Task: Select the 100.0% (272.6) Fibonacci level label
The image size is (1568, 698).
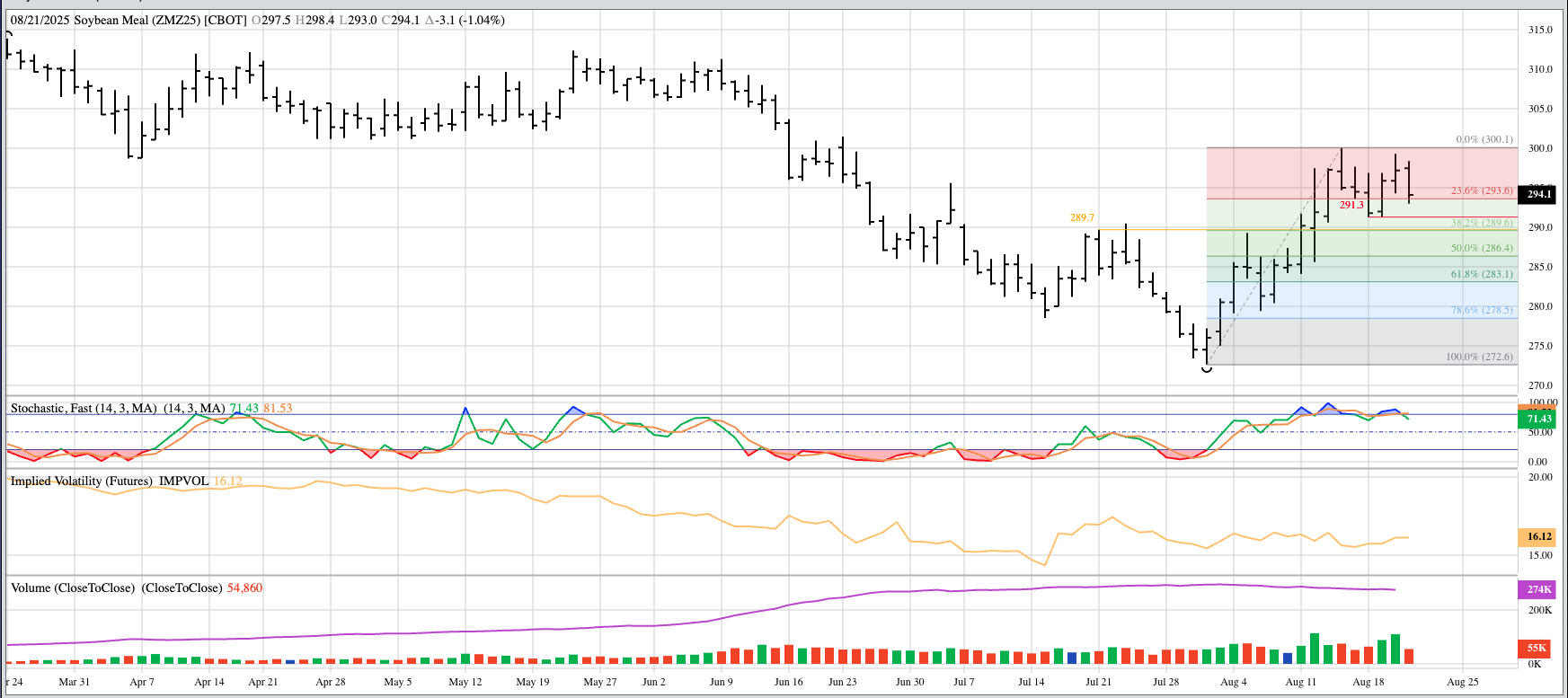Action: click(x=1479, y=357)
